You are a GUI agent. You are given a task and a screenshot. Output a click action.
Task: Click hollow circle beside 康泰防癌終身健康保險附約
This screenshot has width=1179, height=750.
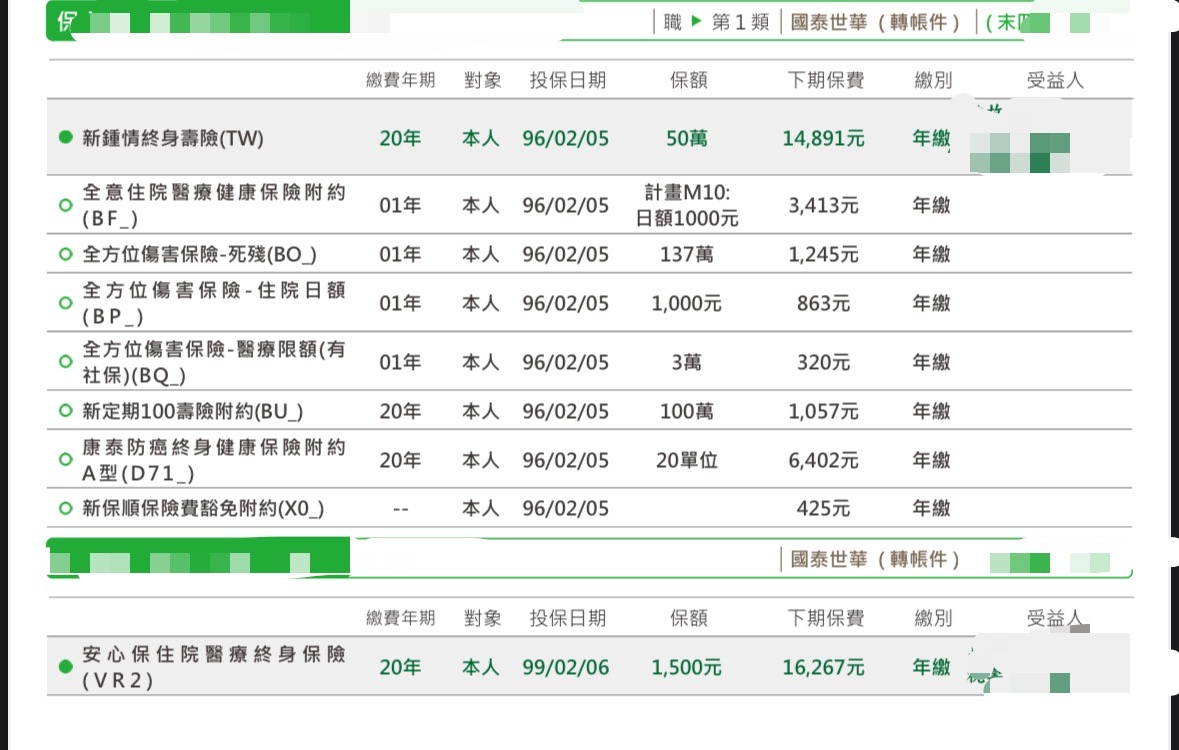[x=66, y=460]
